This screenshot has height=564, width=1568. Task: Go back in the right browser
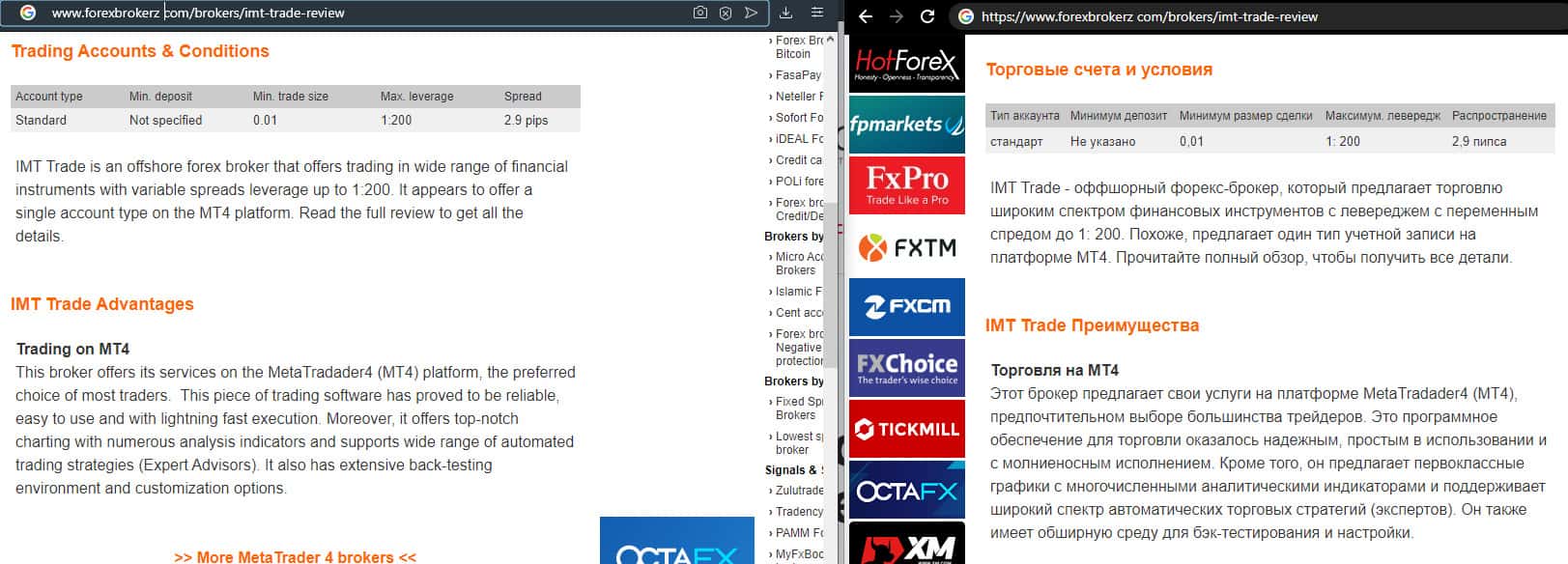[866, 16]
